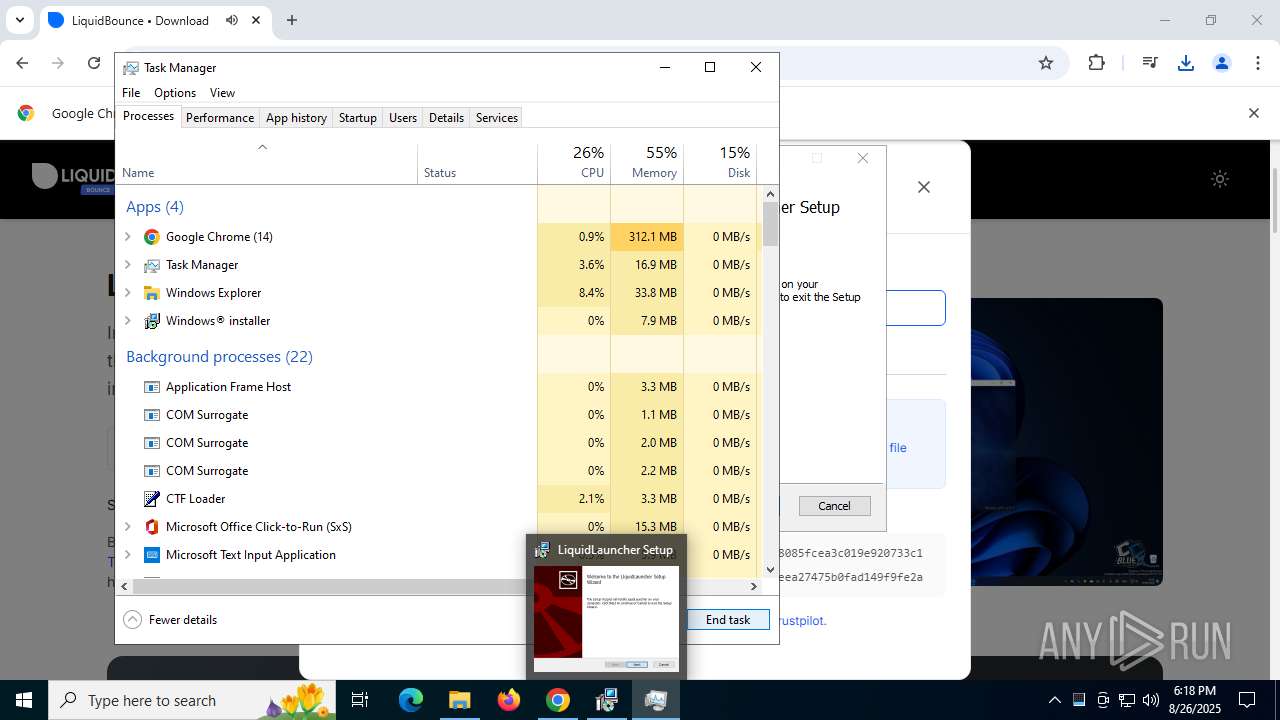1280x720 pixels.
Task: Sort processes by the Status column
Action: pyautogui.click(x=477, y=163)
